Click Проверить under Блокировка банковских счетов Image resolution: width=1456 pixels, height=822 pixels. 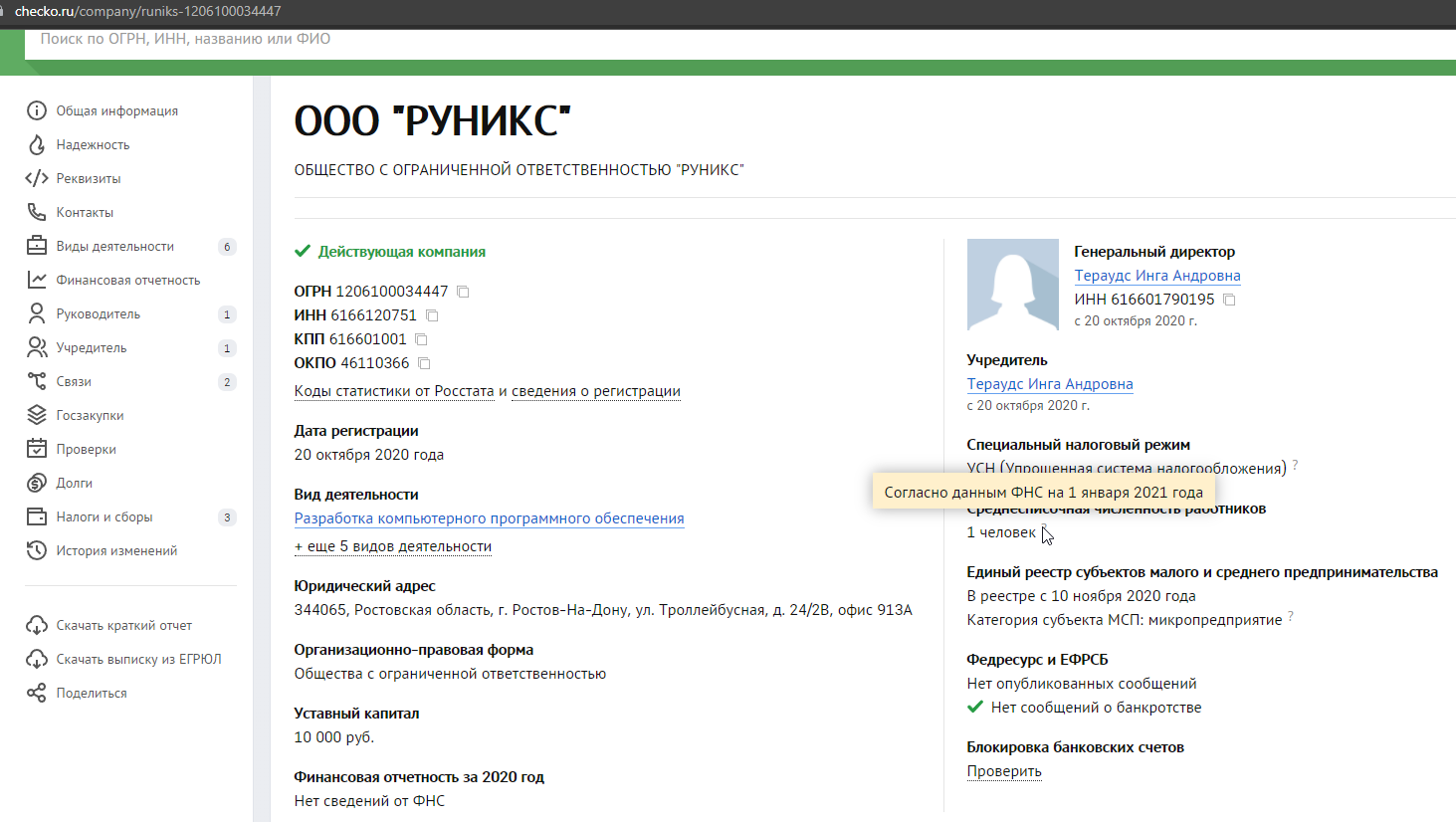coord(1004,771)
